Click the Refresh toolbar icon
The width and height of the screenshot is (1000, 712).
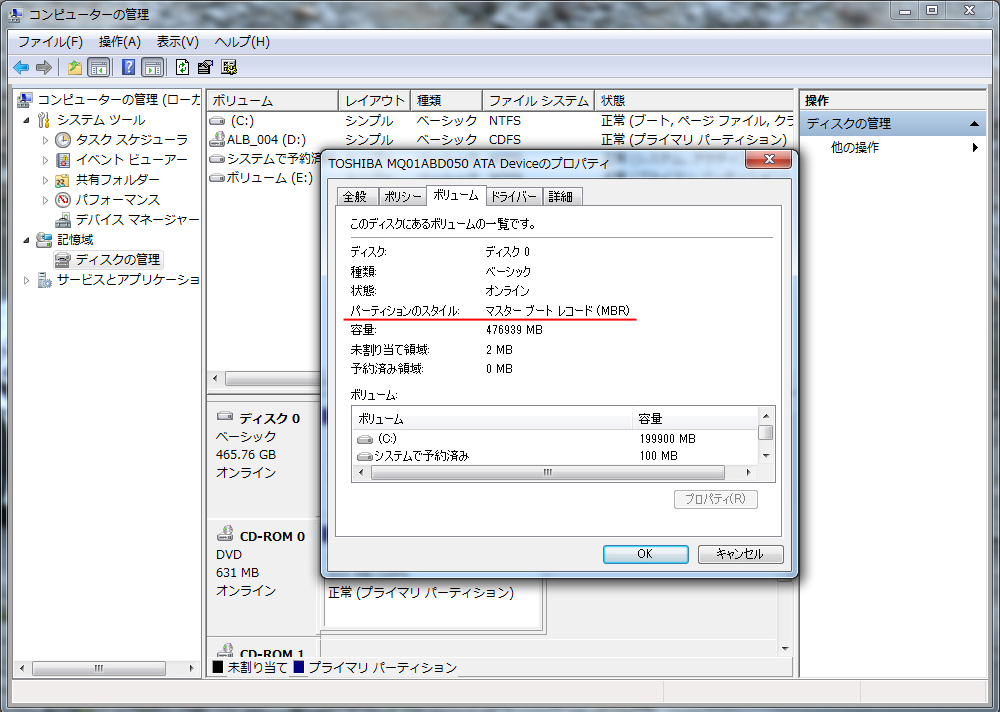coord(182,67)
